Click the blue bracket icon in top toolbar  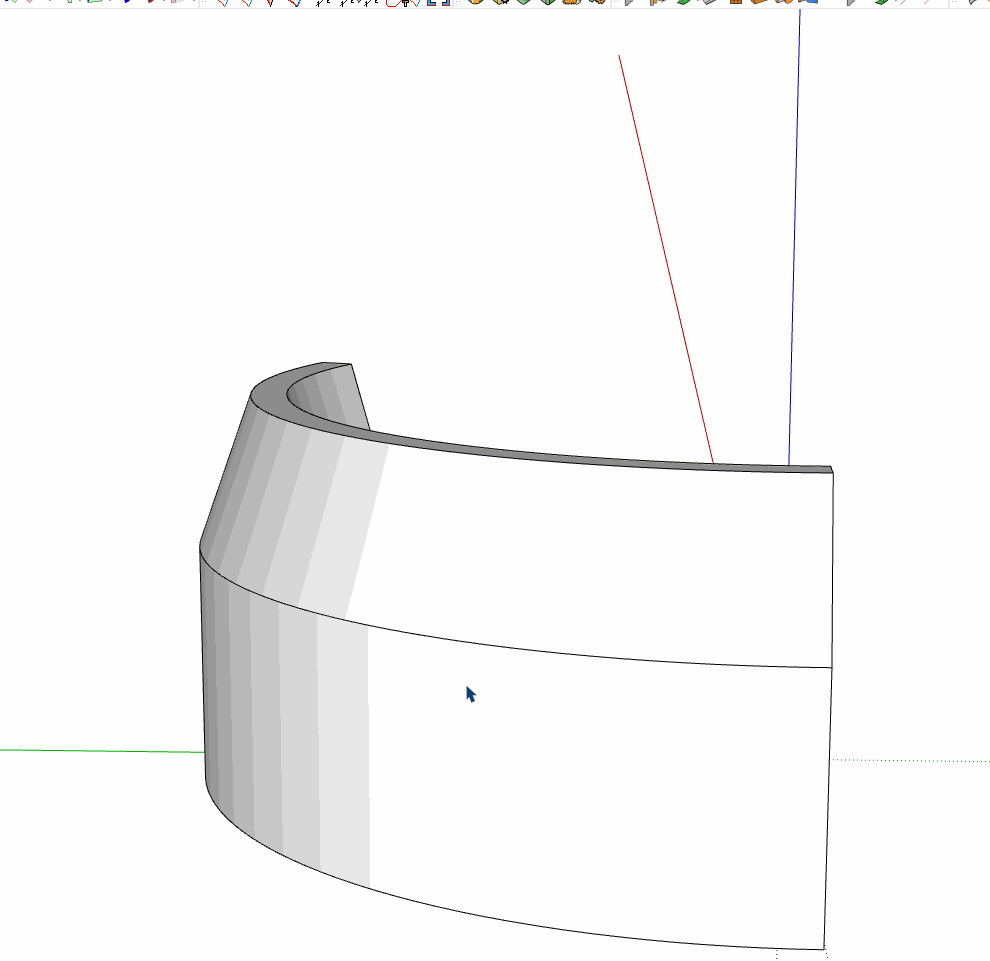438,3
